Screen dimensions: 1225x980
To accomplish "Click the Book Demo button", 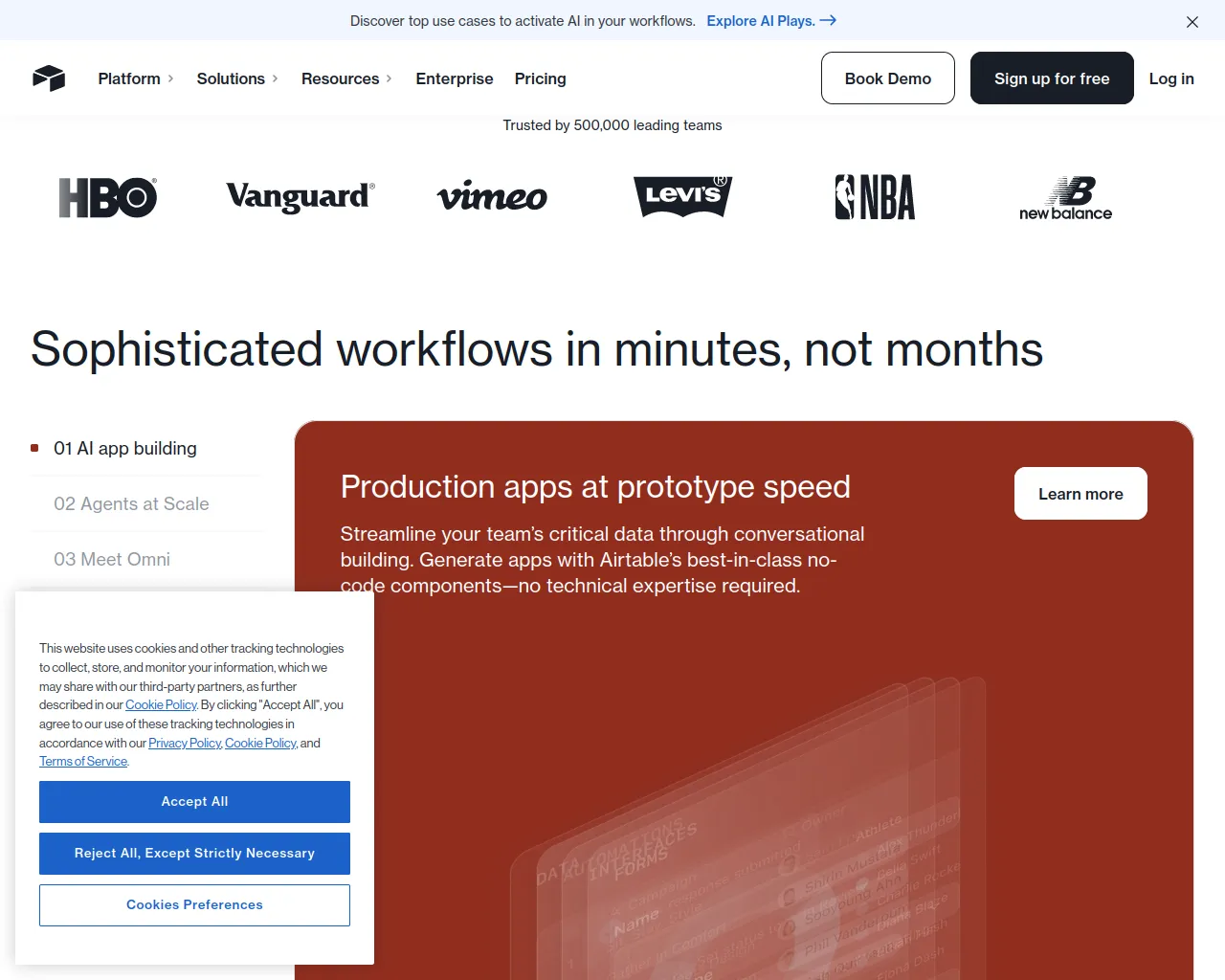I will tap(888, 78).
